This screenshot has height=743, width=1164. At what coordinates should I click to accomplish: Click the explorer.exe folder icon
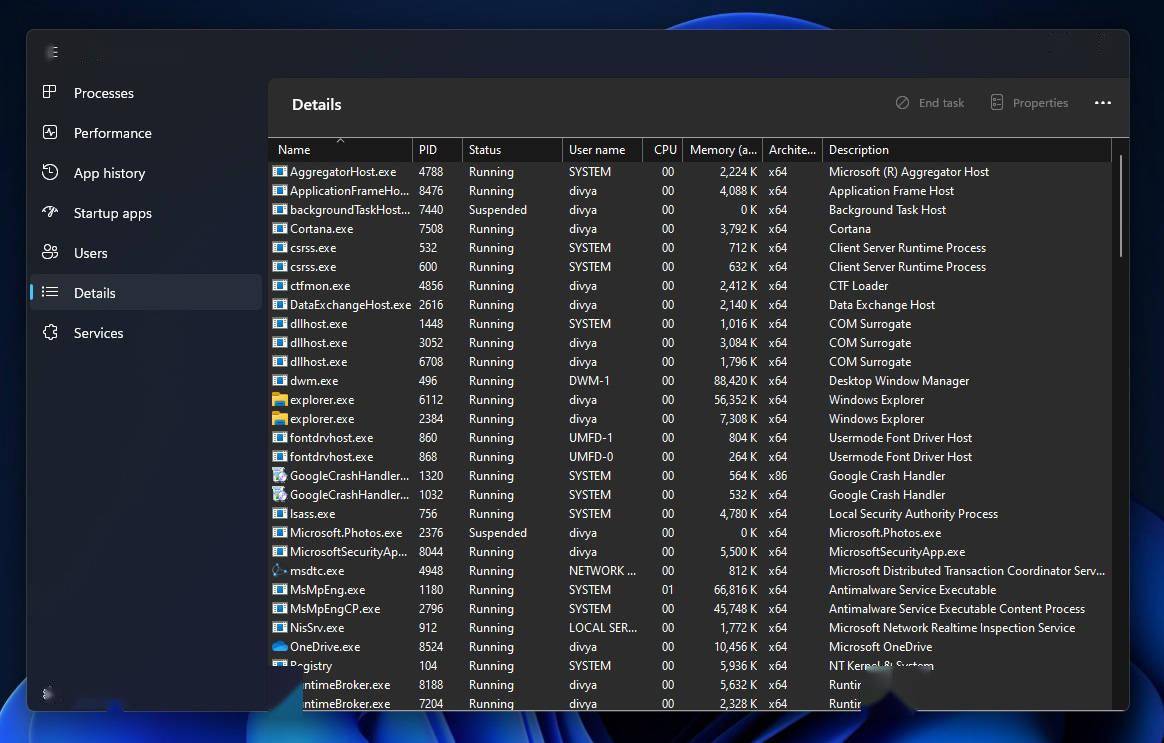point(278,399)
